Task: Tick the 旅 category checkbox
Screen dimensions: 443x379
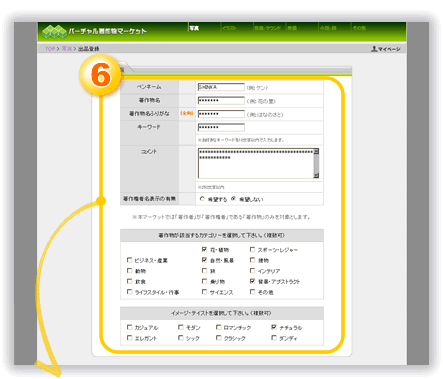Action: (x=204, y=271)
